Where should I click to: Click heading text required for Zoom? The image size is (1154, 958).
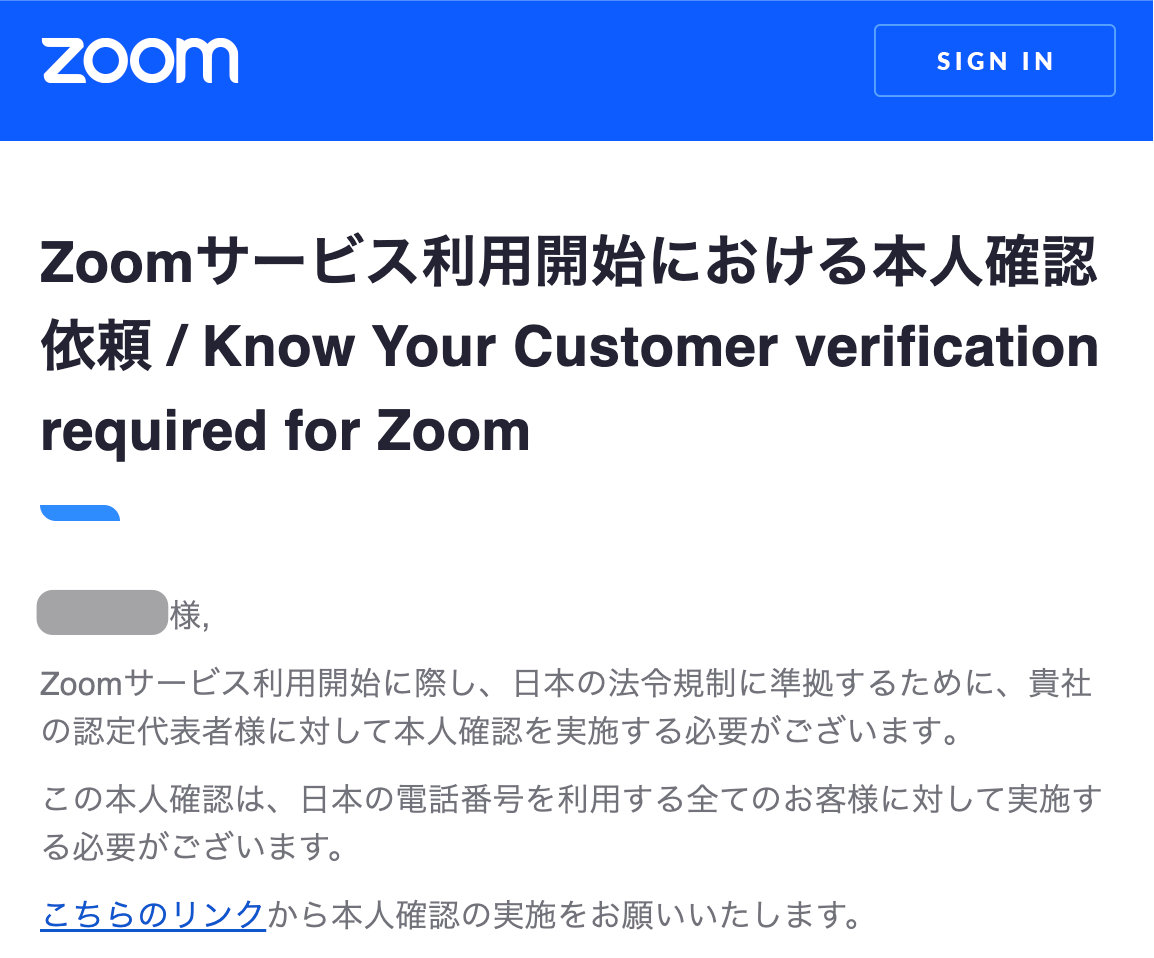tap(286, 430)
